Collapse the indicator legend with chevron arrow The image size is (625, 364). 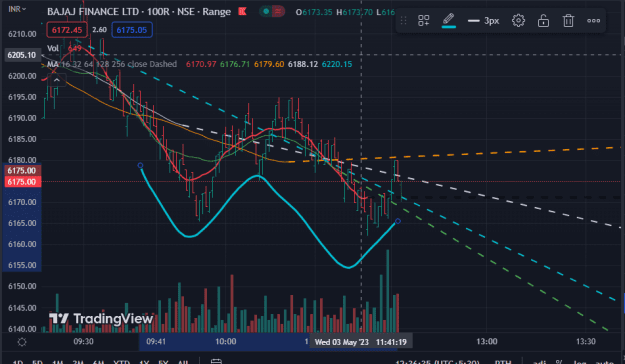point(57,80)
